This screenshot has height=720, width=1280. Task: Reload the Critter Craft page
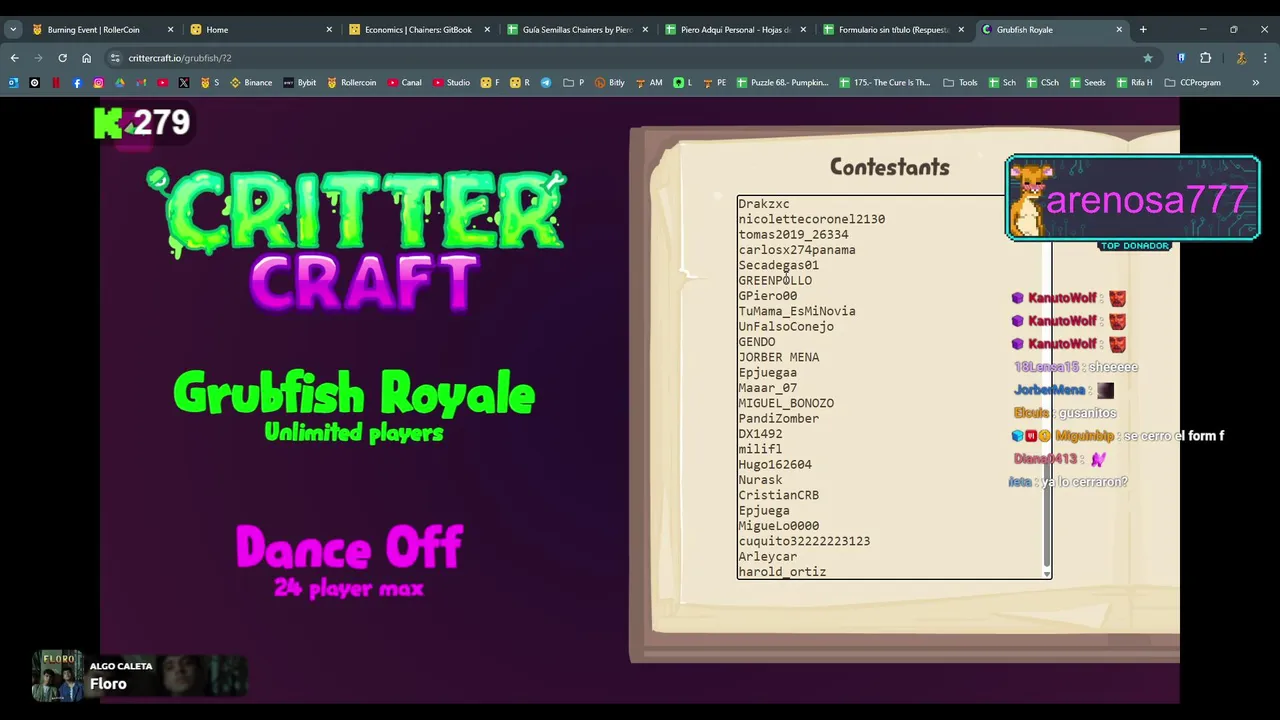click(62, 58)
